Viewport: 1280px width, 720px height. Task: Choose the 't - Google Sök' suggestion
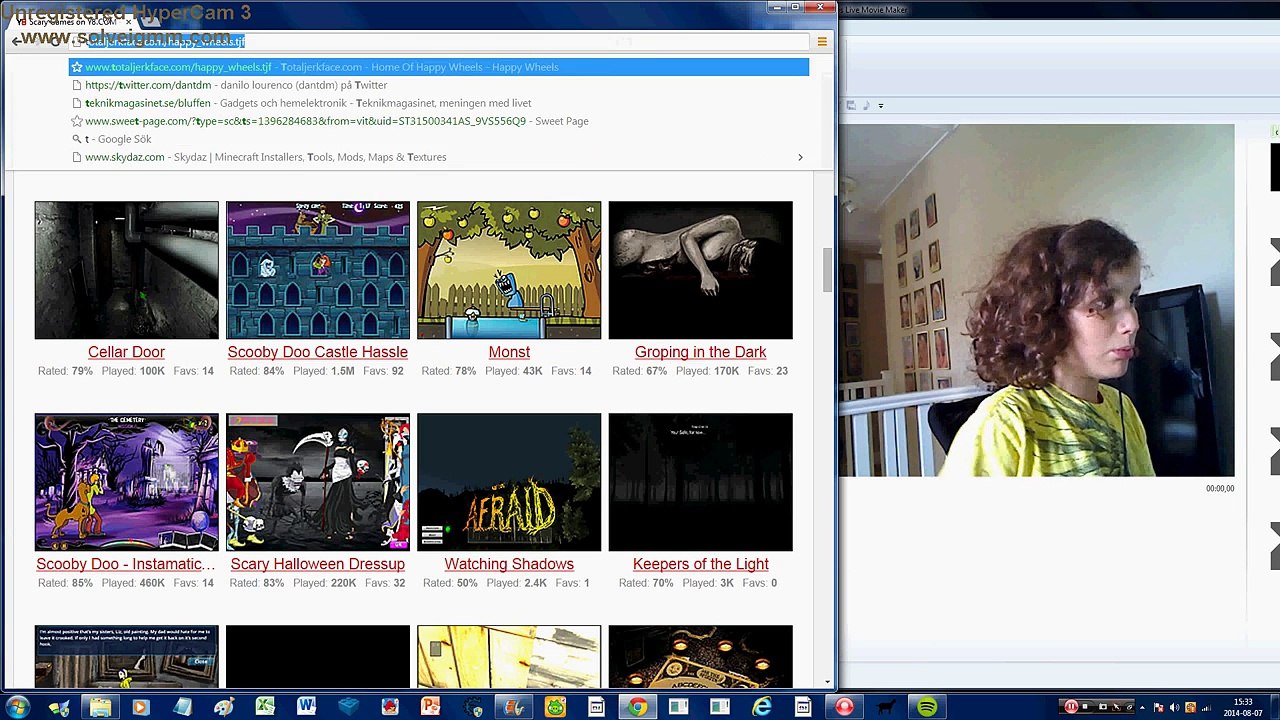point(438,139)
